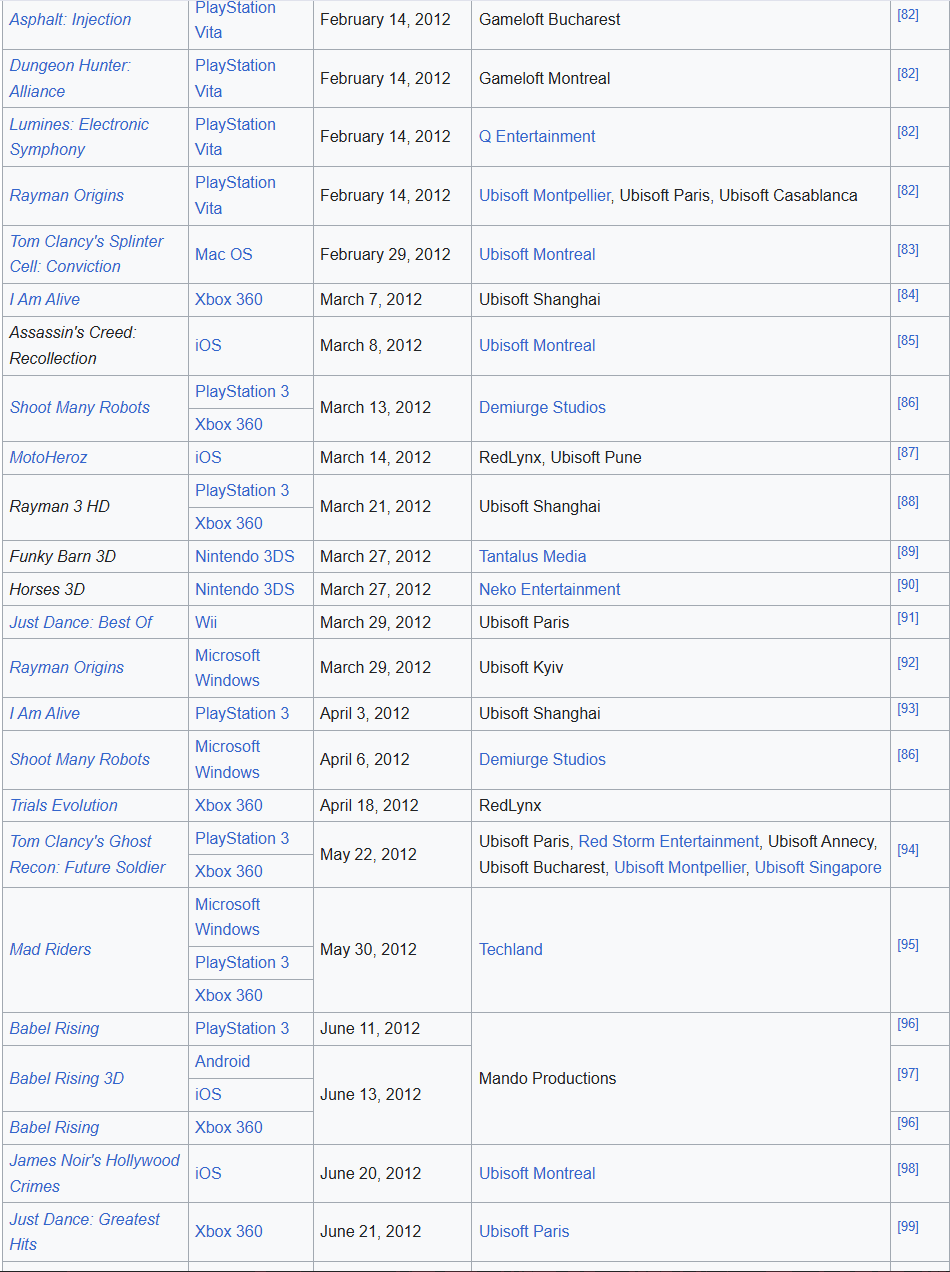Open the MotoHeroz game link
The image size is (950, 1272).
tap(48, 457)
